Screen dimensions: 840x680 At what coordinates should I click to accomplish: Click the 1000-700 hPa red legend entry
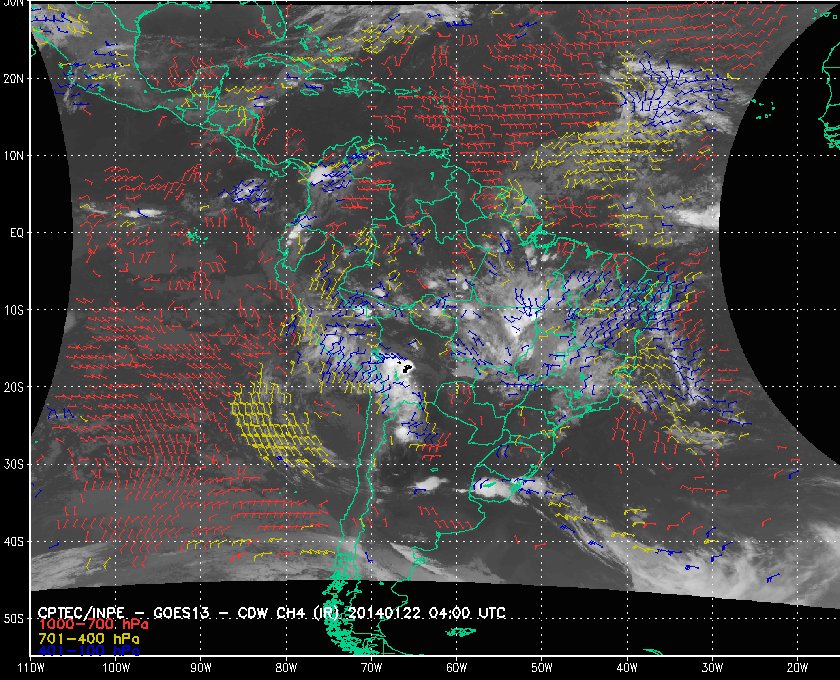[x=93, y=625]
